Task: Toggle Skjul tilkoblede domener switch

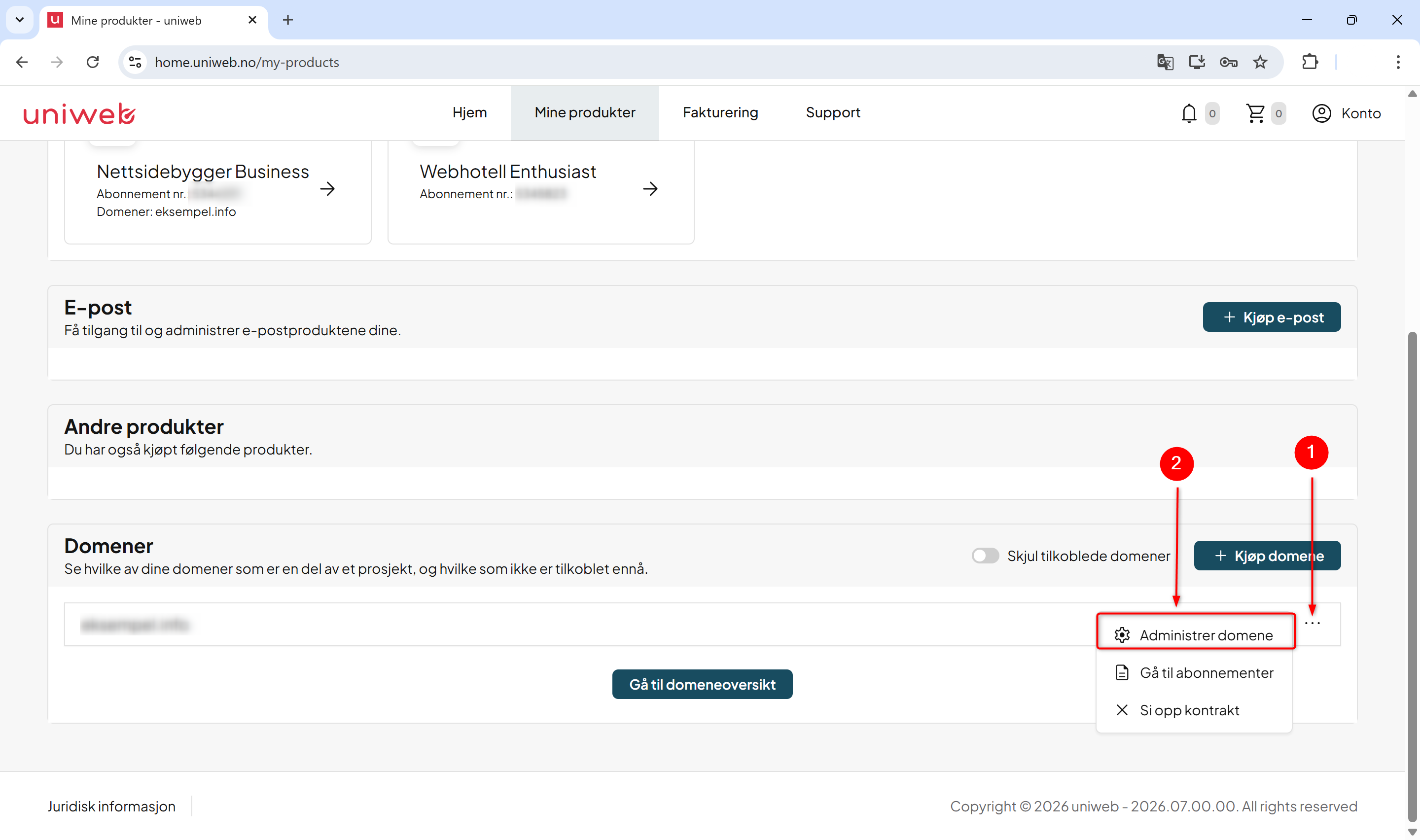Action: (x=985, y=556)
